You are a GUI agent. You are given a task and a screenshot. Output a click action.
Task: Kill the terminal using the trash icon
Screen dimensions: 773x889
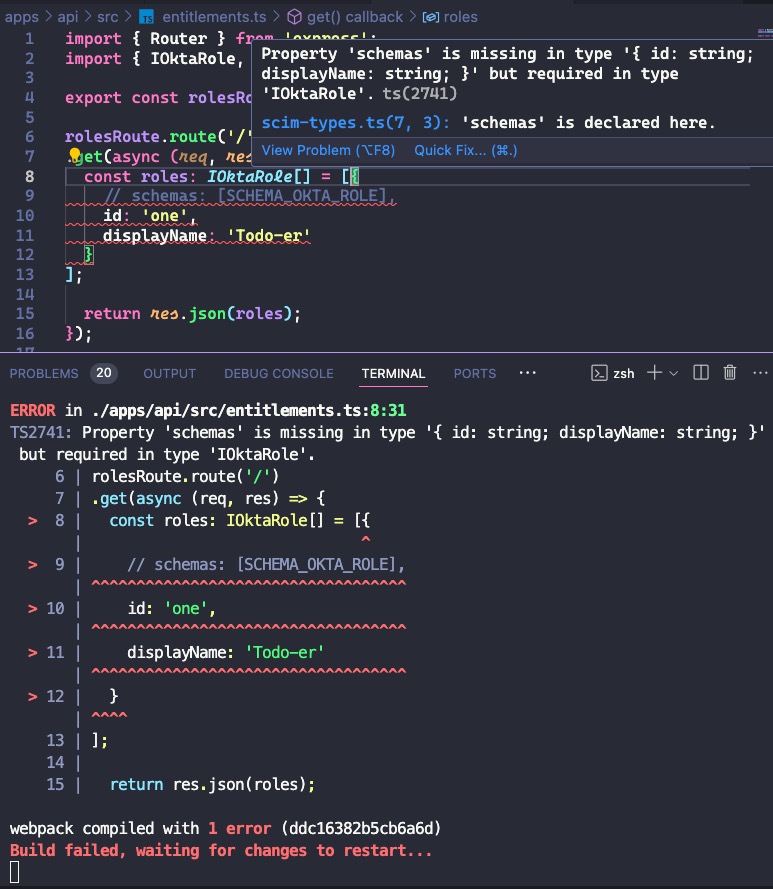pos(729,372)
